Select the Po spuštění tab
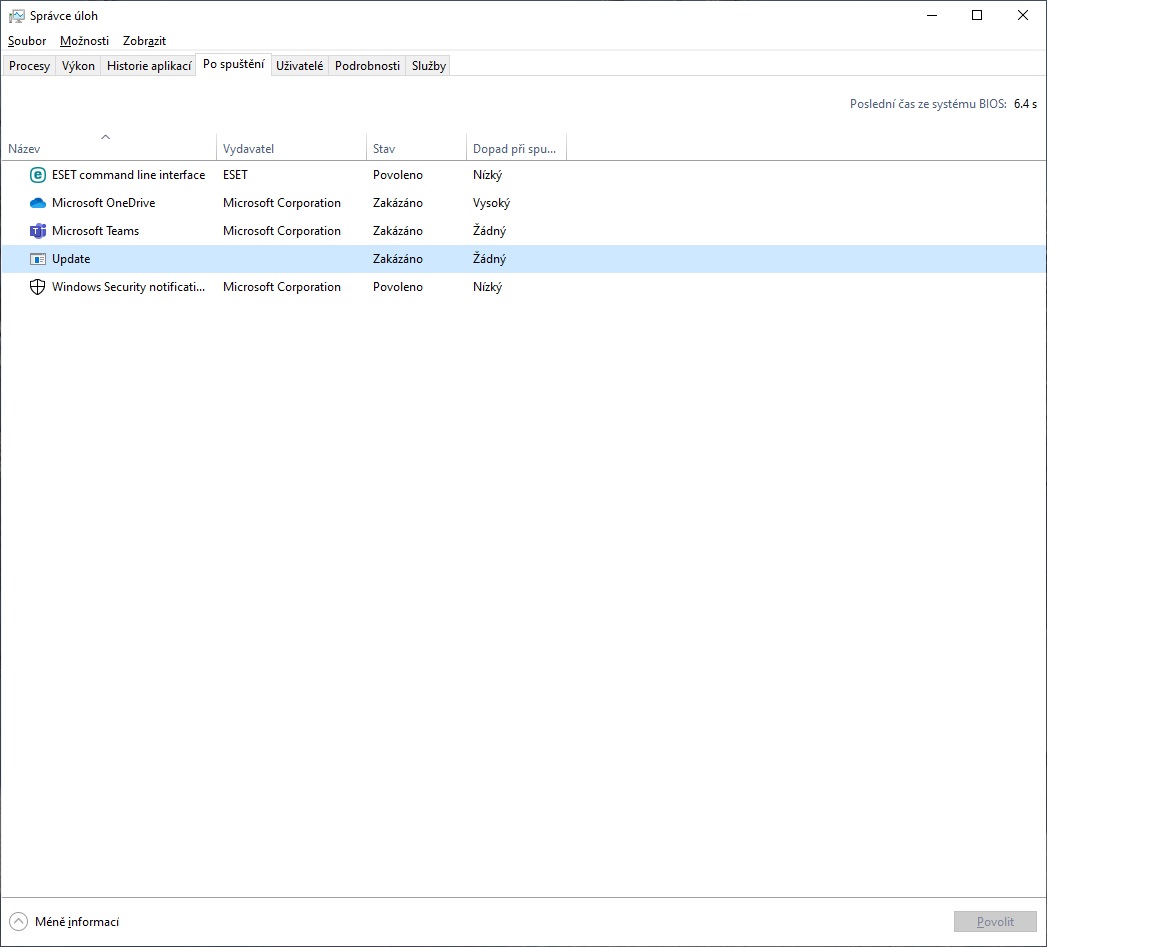 [234, 64]
